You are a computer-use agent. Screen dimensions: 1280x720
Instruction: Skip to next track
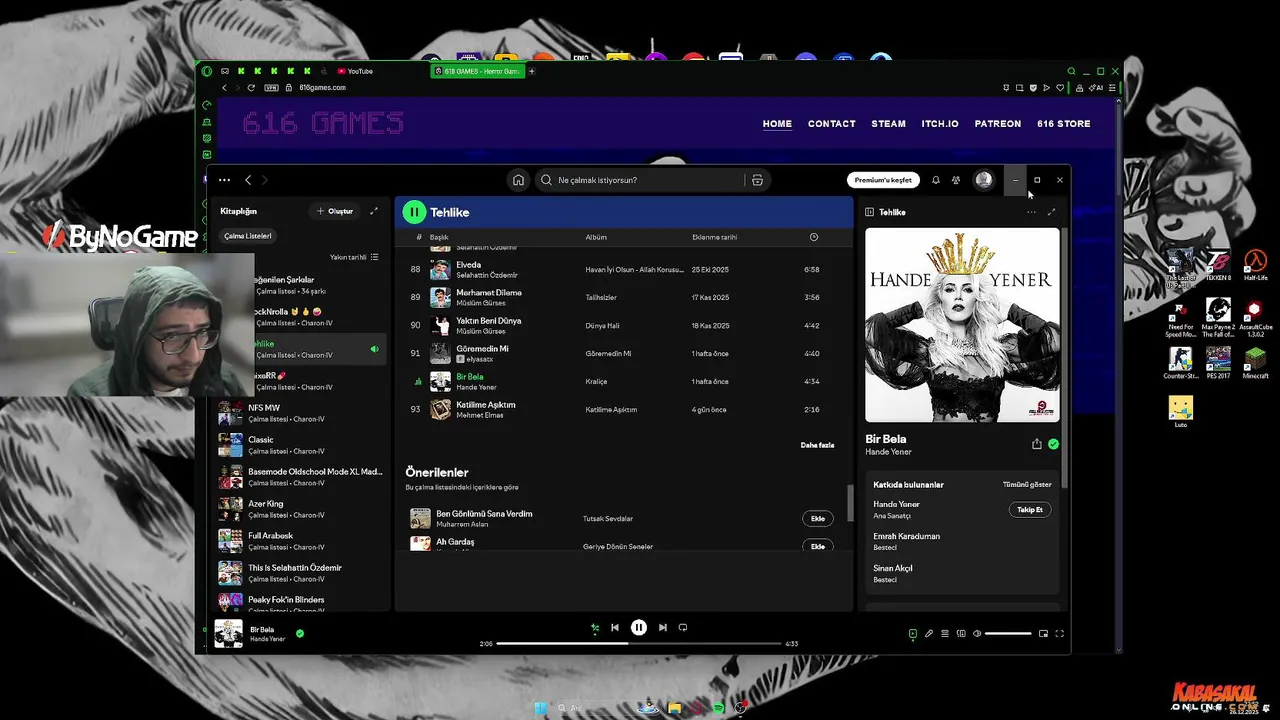click(662, 628)
